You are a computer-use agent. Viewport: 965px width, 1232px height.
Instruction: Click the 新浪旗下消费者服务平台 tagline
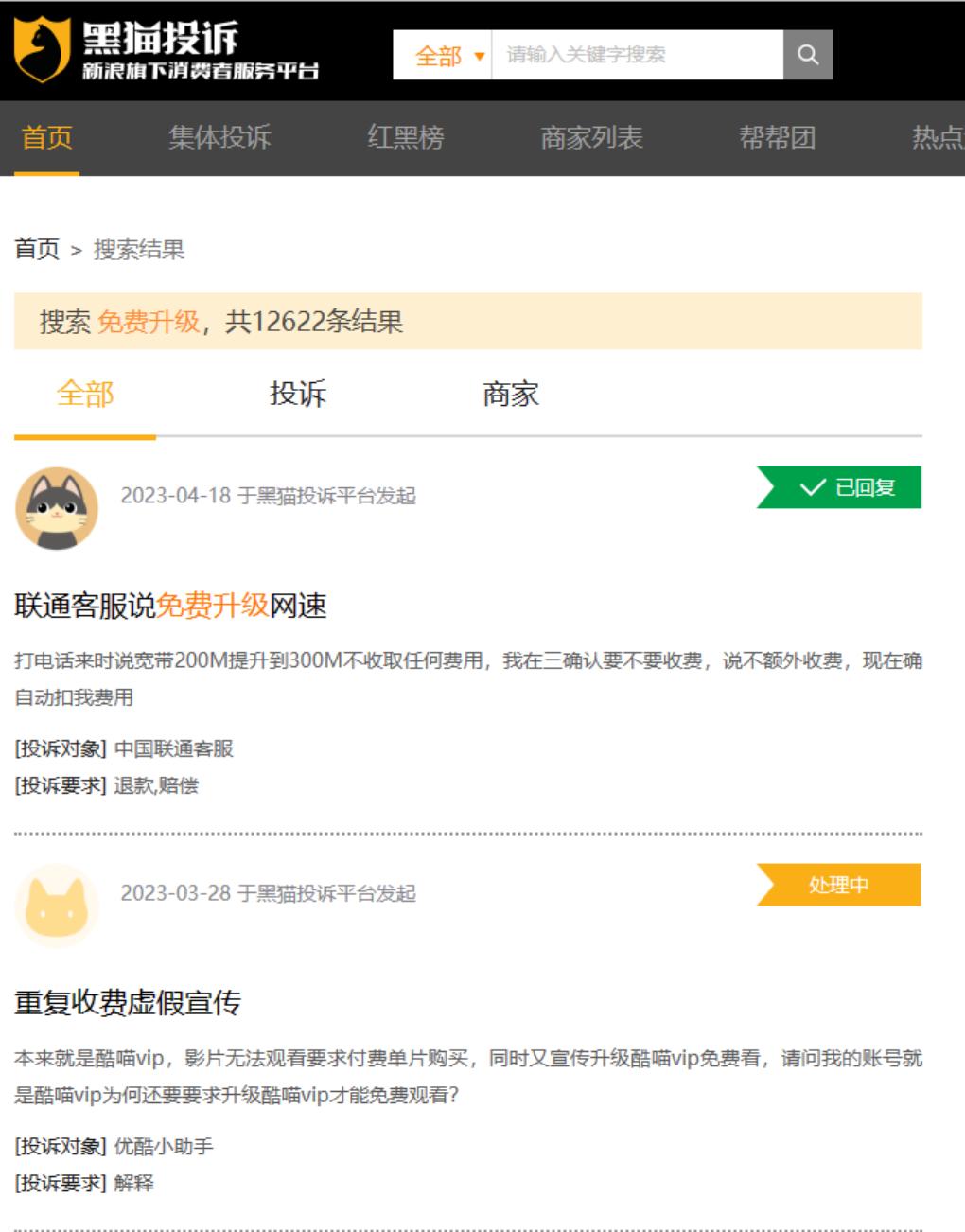pyautogui.click(x=201, y=71)
